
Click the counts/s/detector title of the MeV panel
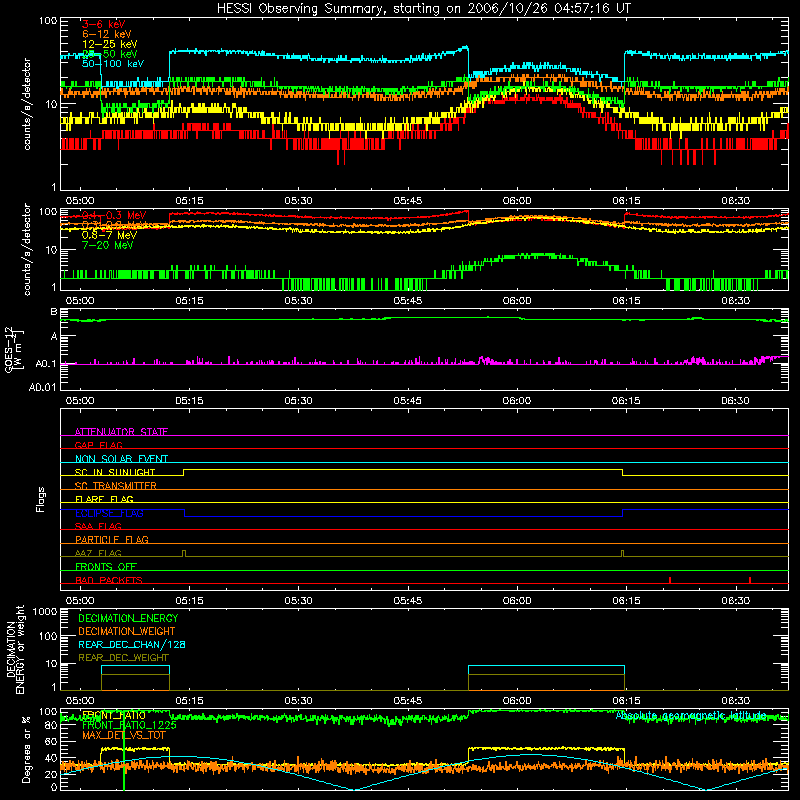point(27,249)
